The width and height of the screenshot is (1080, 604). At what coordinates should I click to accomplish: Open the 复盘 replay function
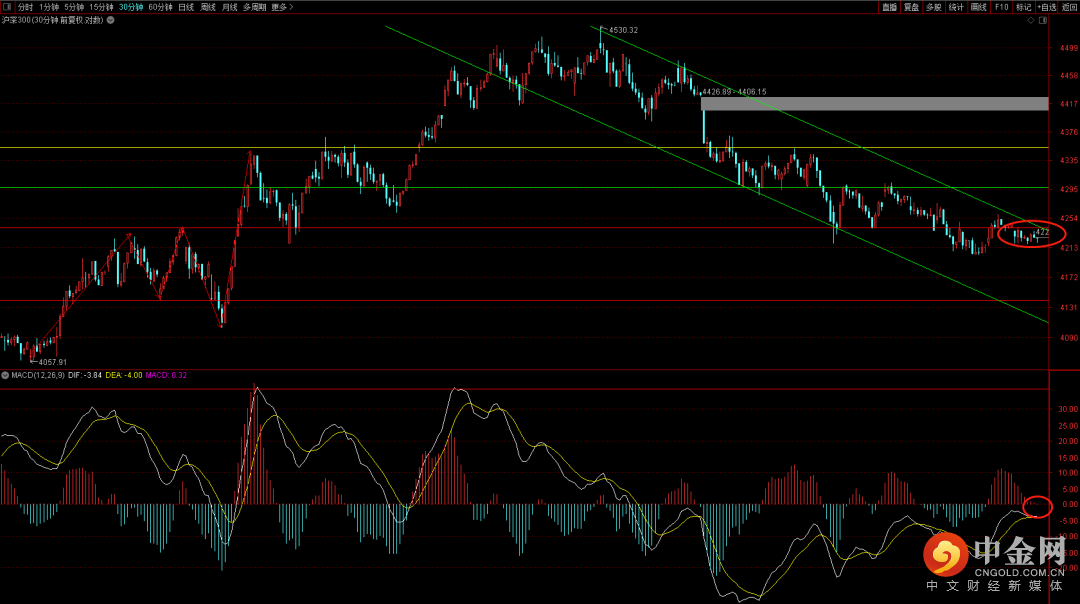coord(911,7)
